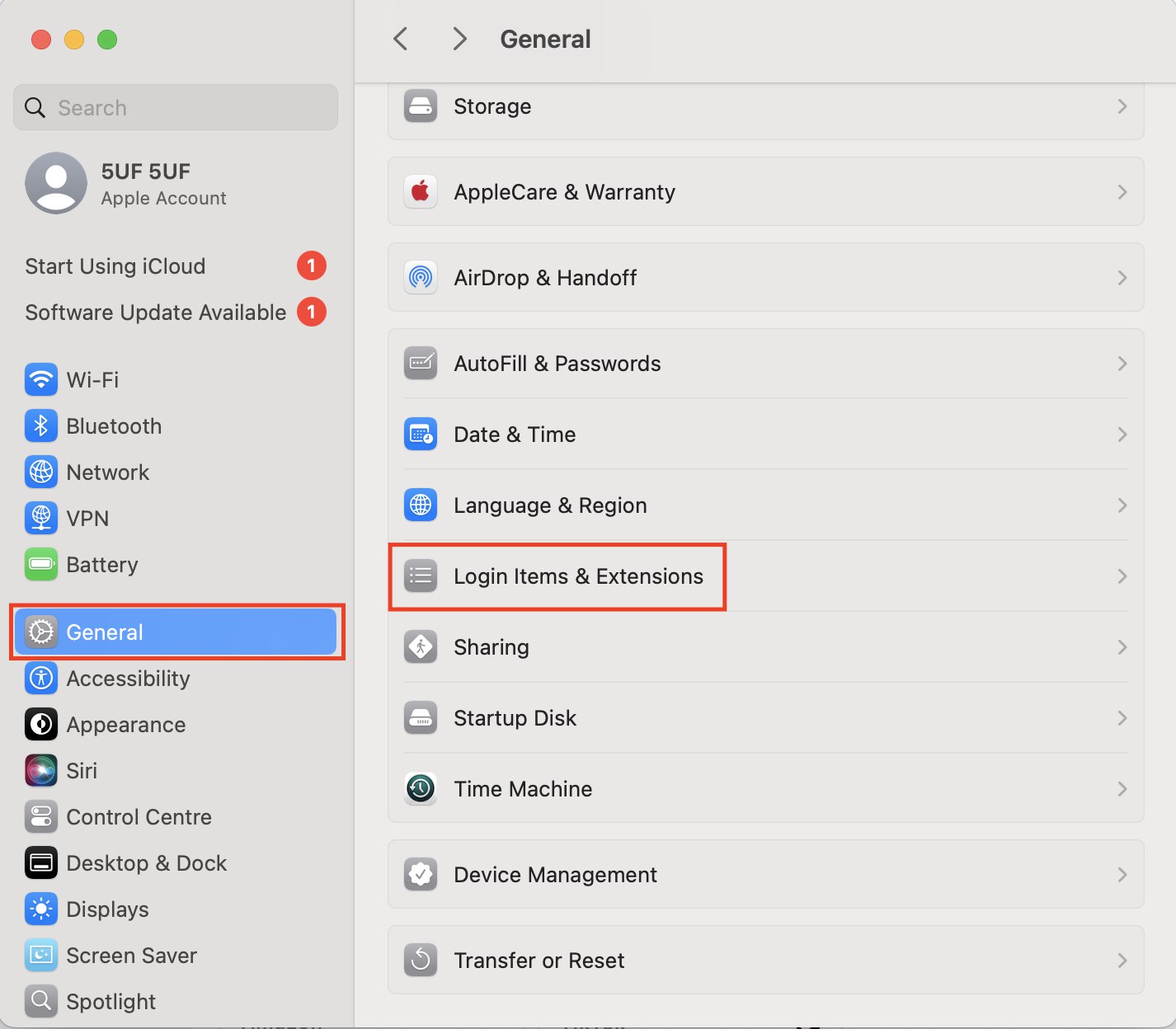Click the Wi-Fi icon in sidebar
This screenshot has height=1029, width=1176.
point(41,380)
